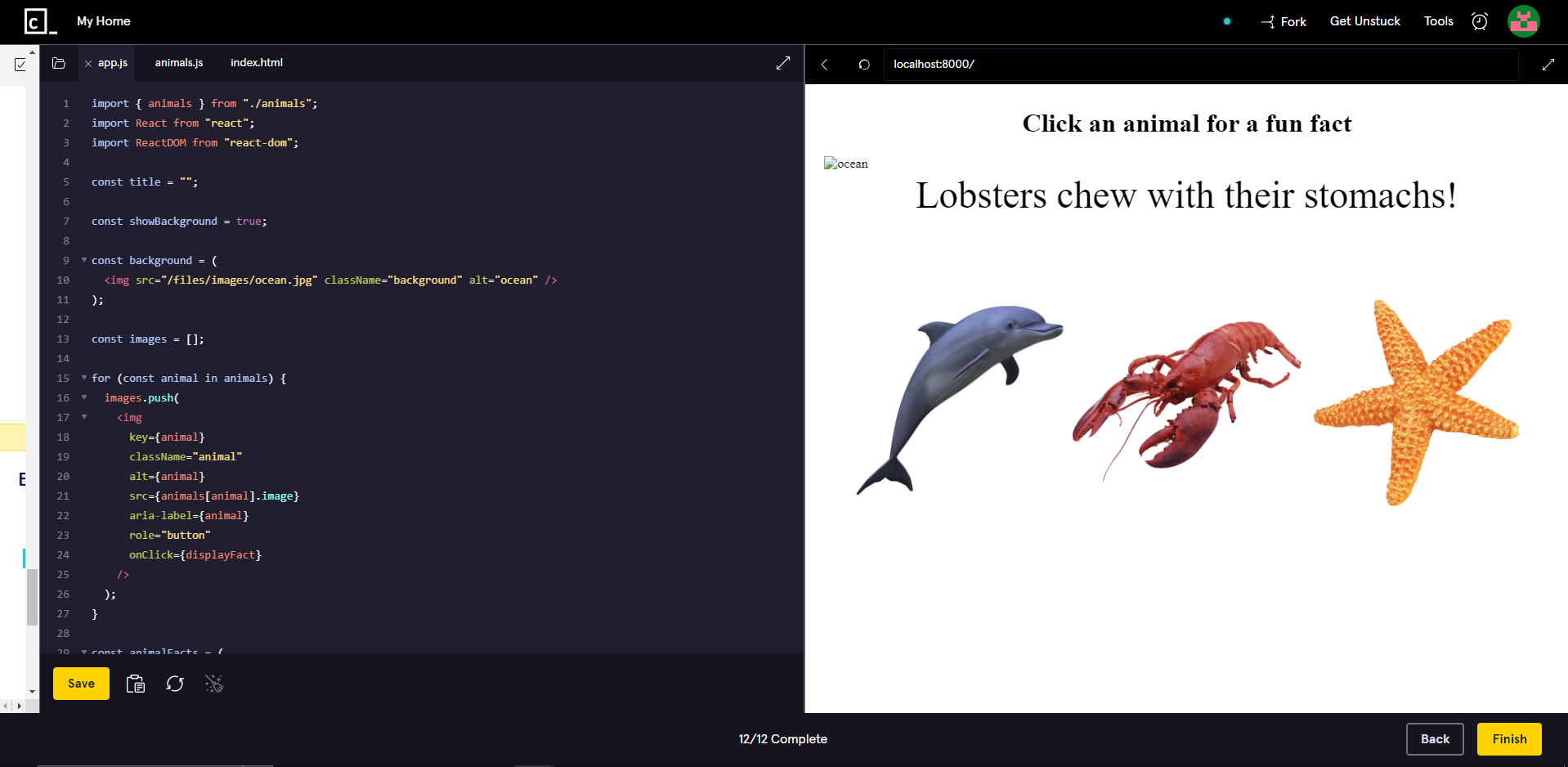
Task: Refresh the localhost preview page
Action: click(x=863, y=64)
